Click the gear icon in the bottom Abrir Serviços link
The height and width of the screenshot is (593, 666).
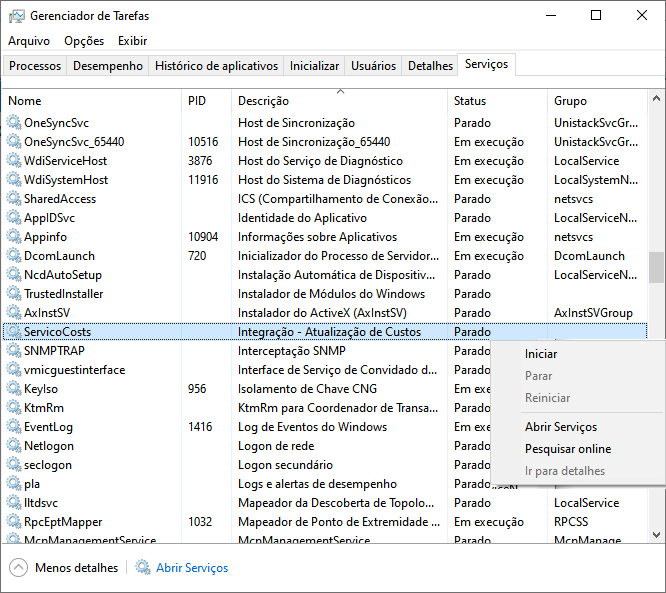[143, 568]
